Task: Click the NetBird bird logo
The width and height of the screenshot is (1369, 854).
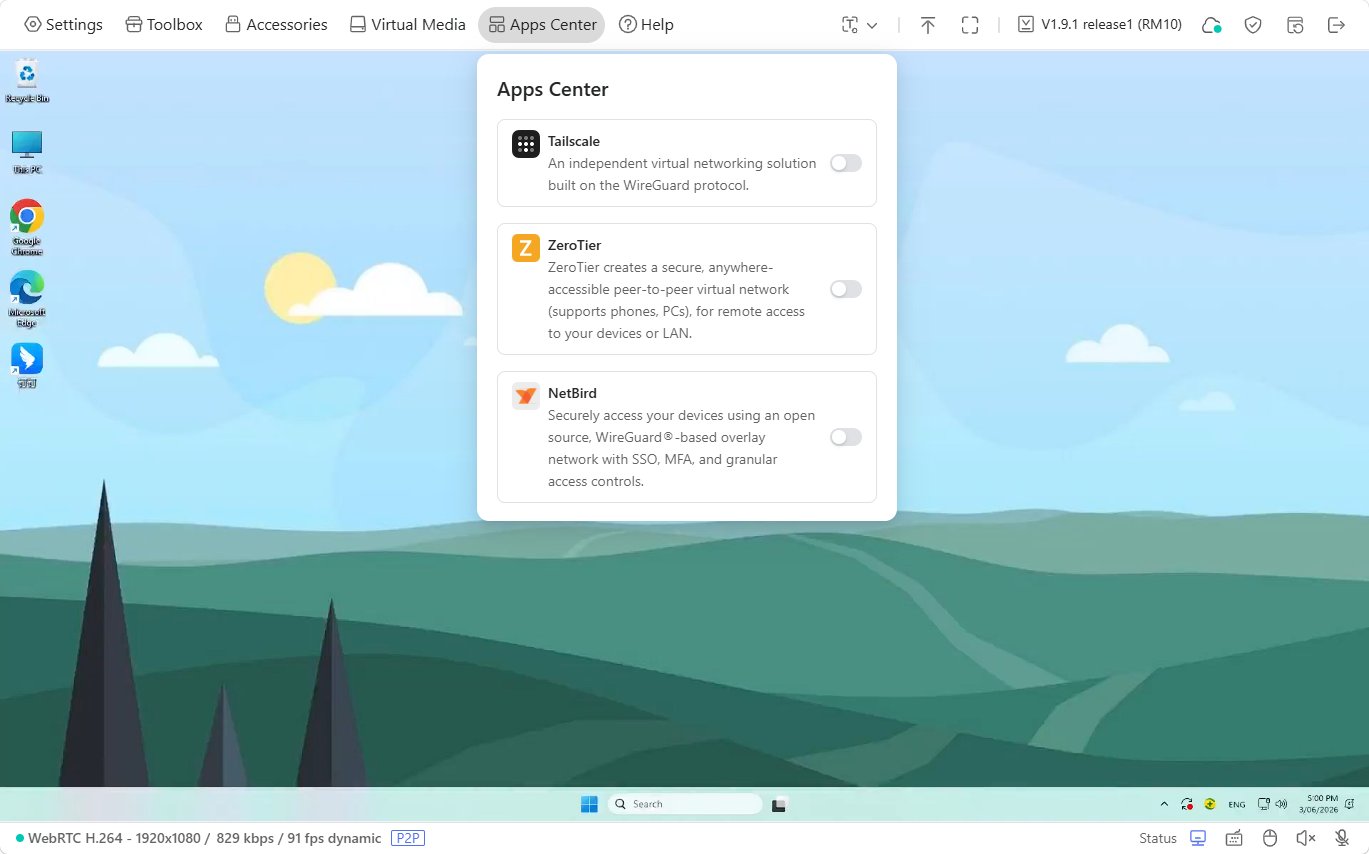Action: (x=526, y=396)
